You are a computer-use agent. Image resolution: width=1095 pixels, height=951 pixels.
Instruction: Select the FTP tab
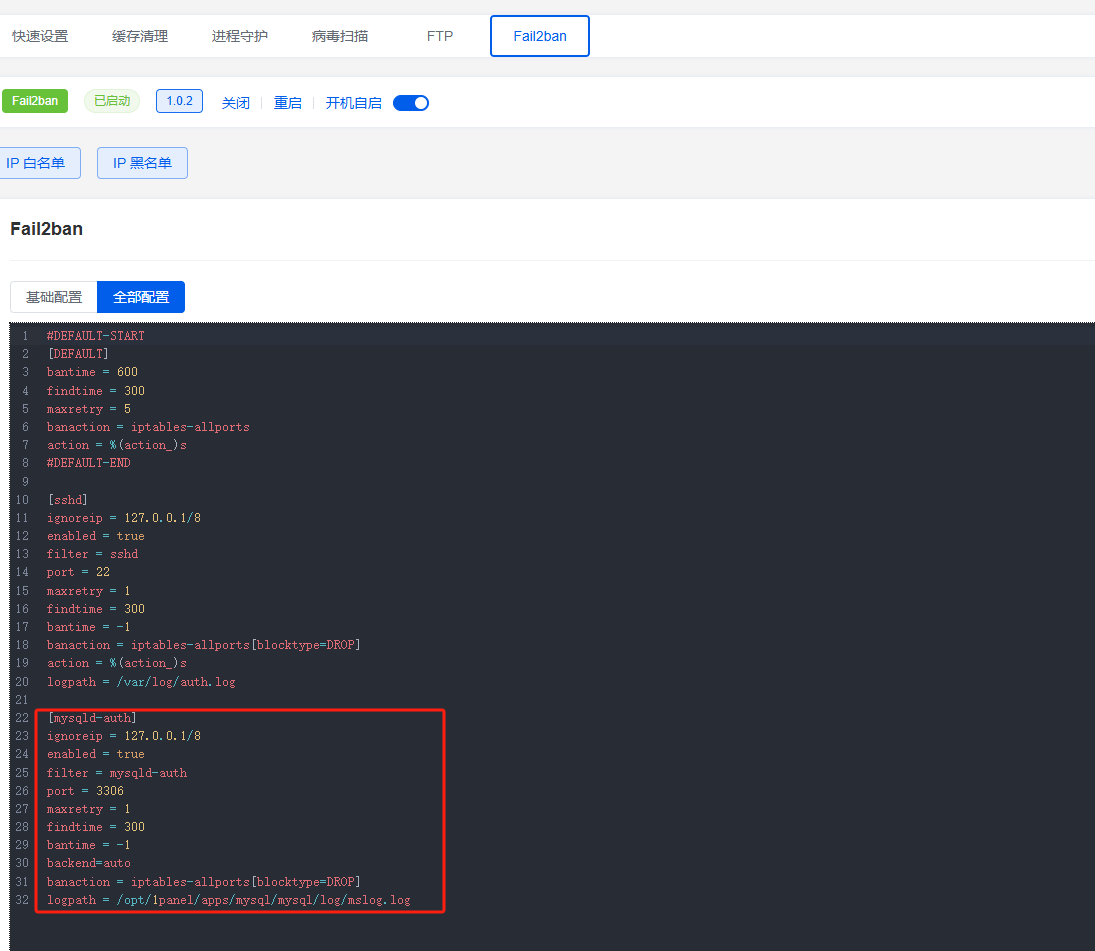pyautogui.click(x=440, y=36)
